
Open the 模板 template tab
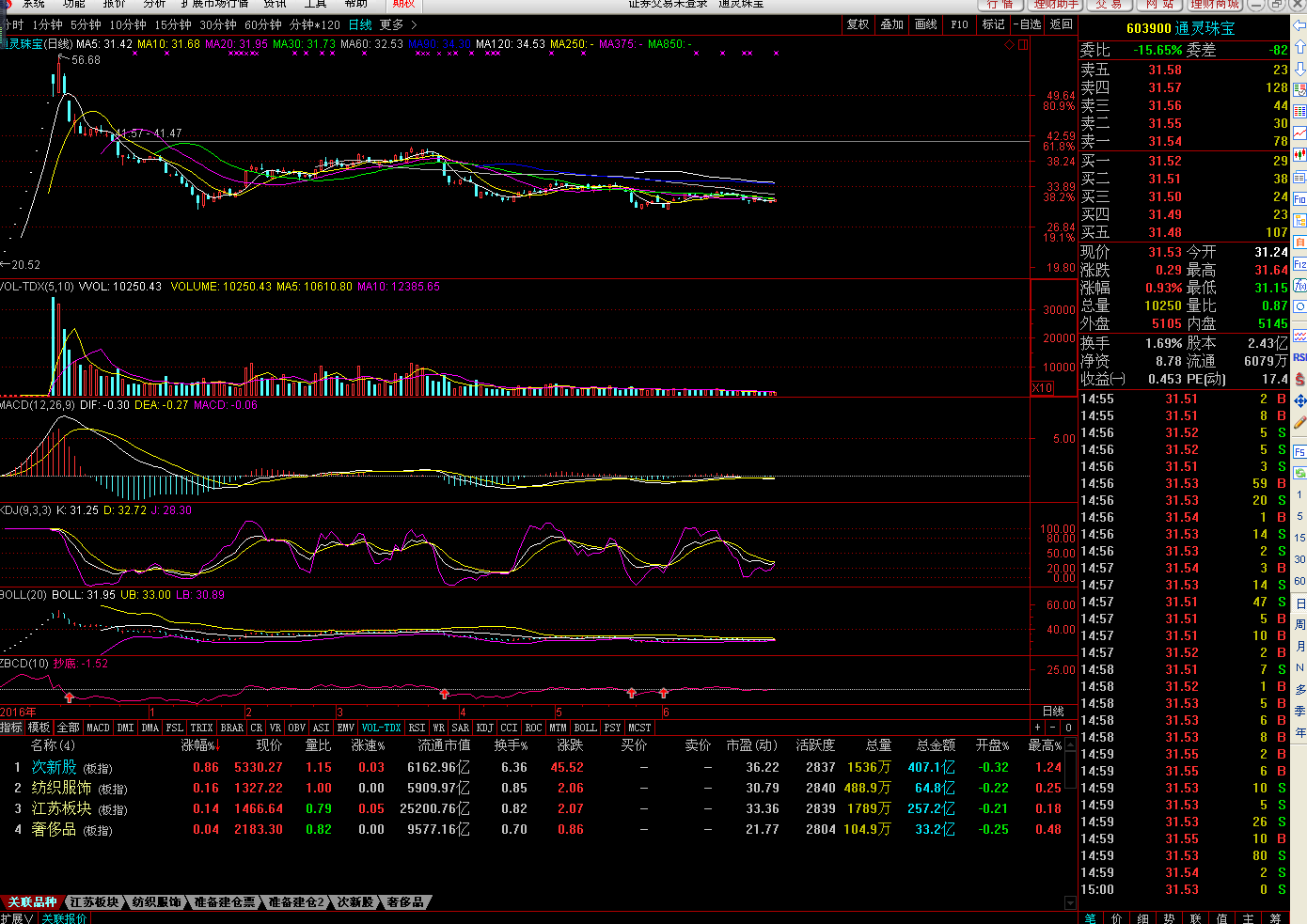[39, 728]
